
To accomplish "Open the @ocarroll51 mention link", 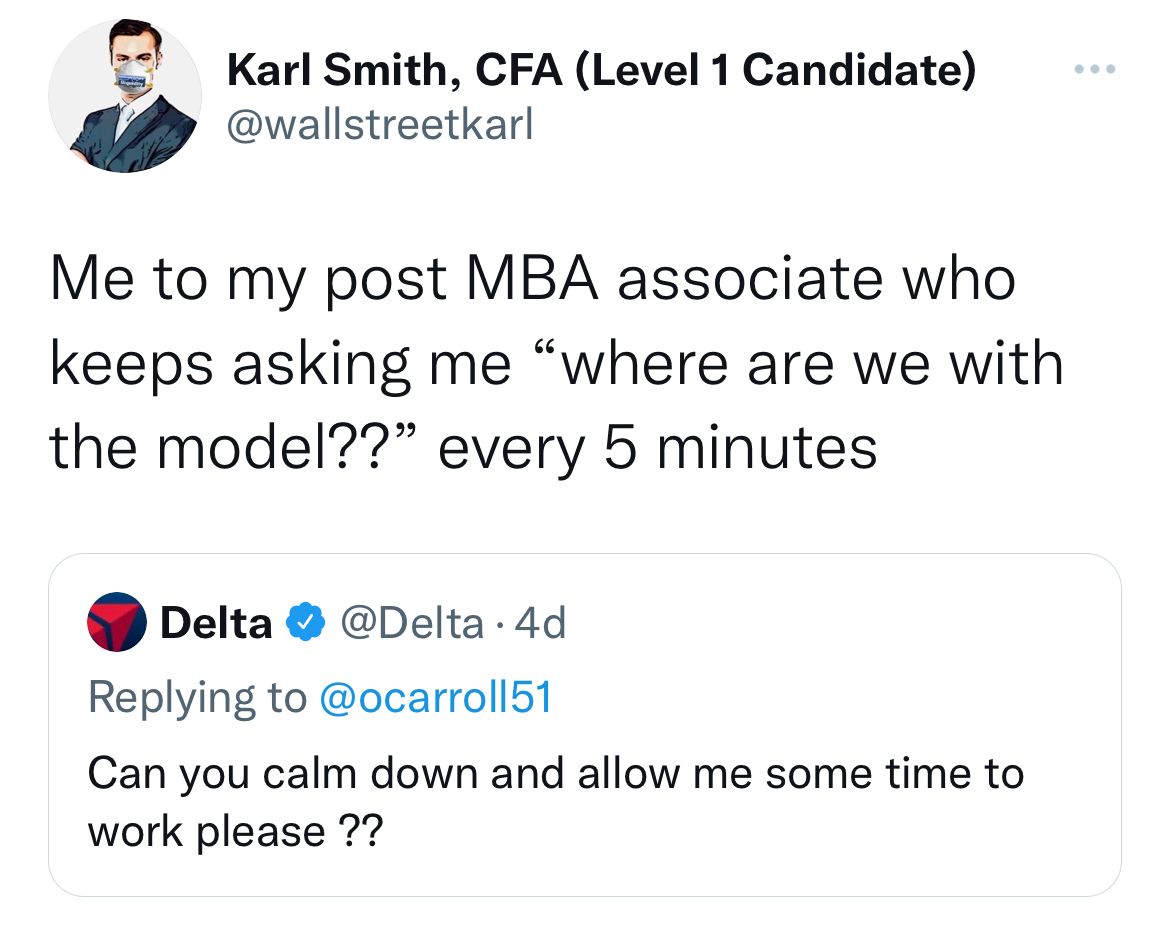I will pos(434,697).
